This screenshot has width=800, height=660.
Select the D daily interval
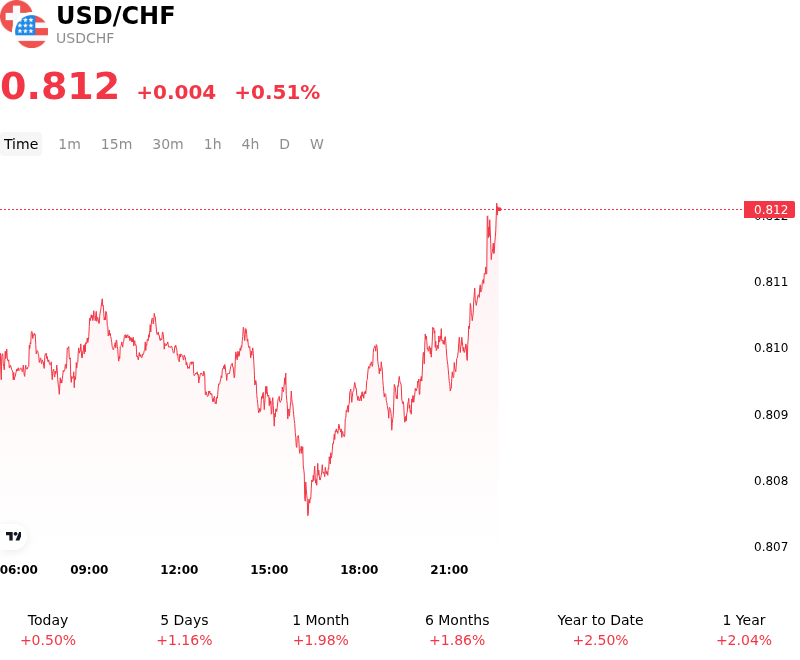284,144
